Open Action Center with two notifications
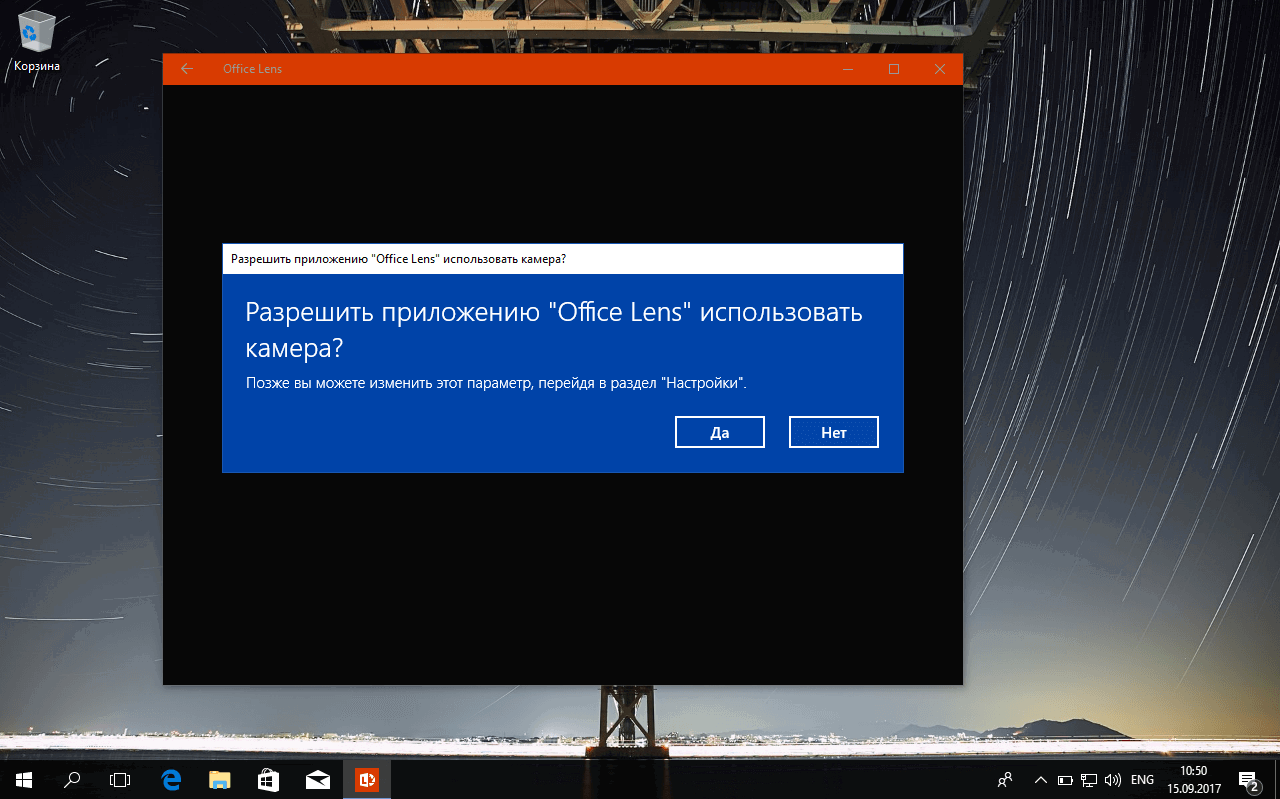 [x=1250, y=779]
